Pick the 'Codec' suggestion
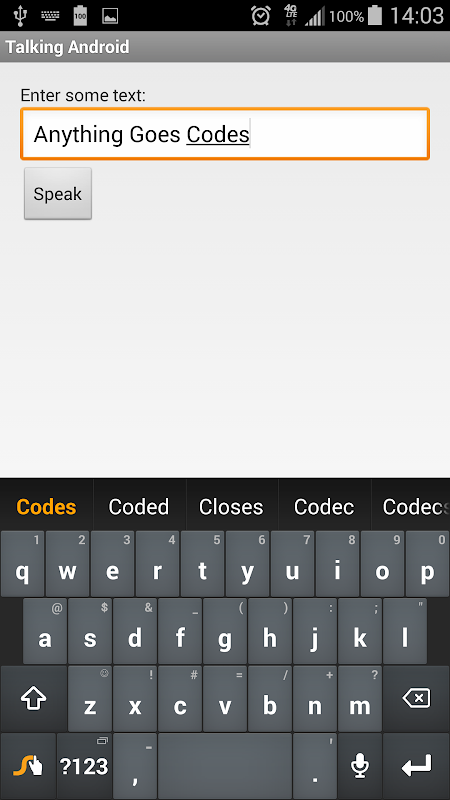This screenshot has height=800, width=450. 324,507
